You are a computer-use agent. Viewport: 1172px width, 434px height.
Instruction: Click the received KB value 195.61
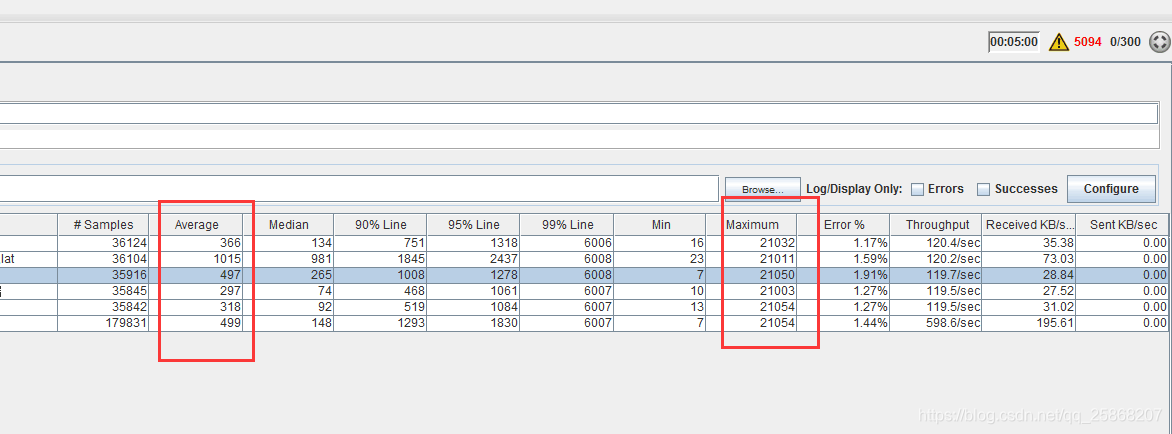click(1029, 323)
